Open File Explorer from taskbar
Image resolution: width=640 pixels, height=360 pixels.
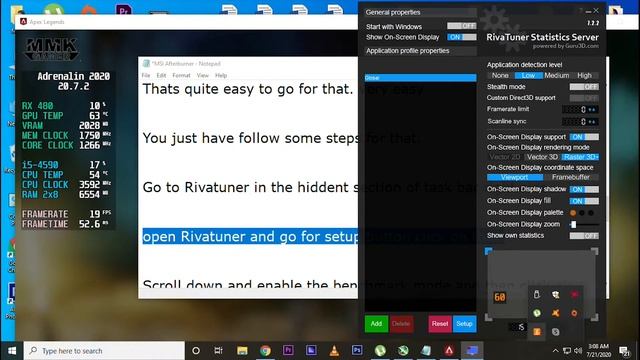242,351
